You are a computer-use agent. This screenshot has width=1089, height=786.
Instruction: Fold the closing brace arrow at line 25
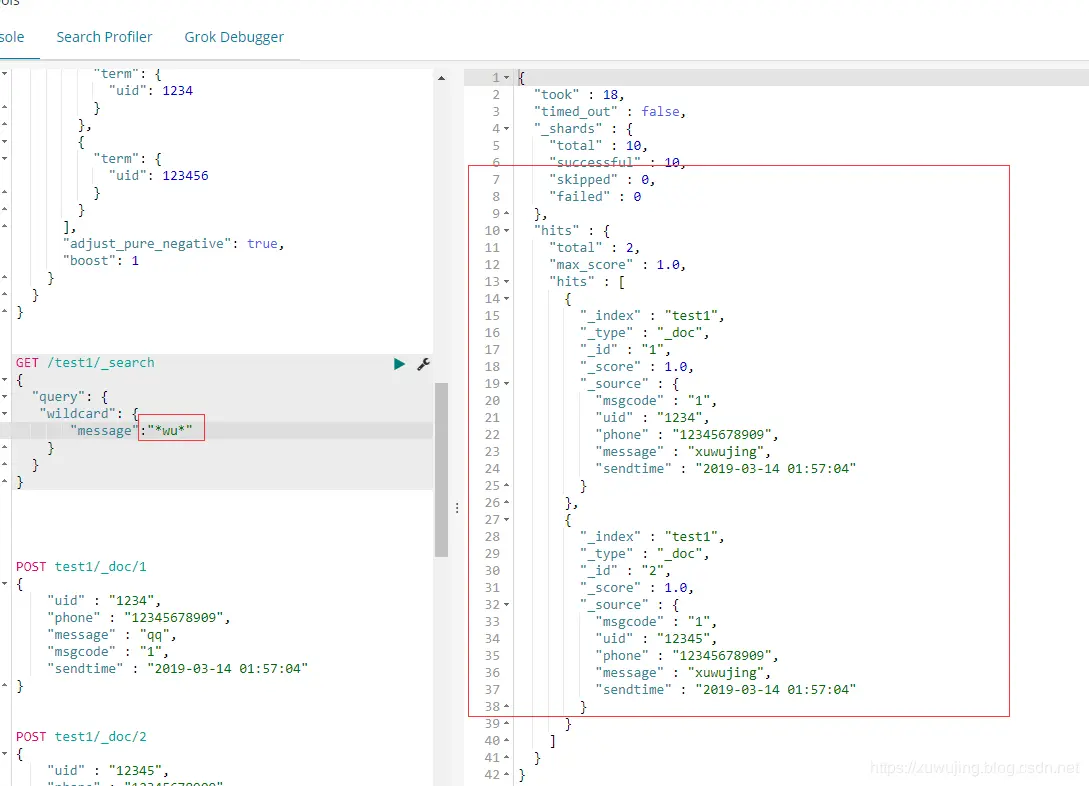click(x=506, y=485)
